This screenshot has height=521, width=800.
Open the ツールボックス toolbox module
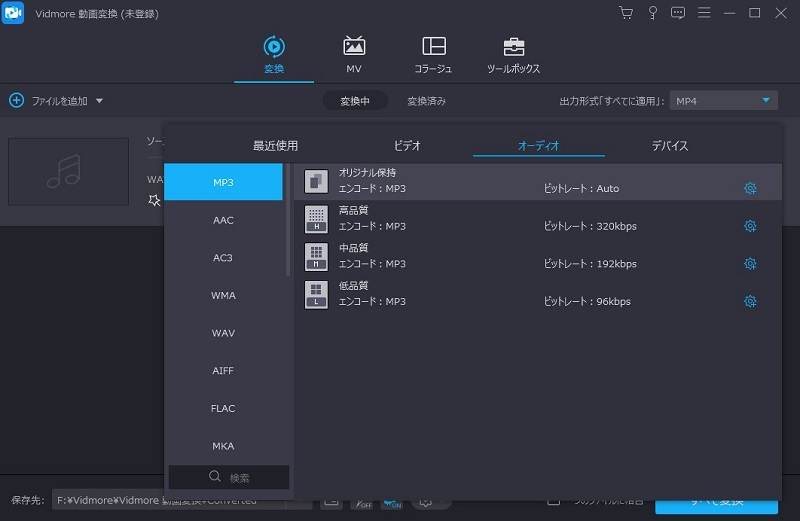click(x=513, y=55)
